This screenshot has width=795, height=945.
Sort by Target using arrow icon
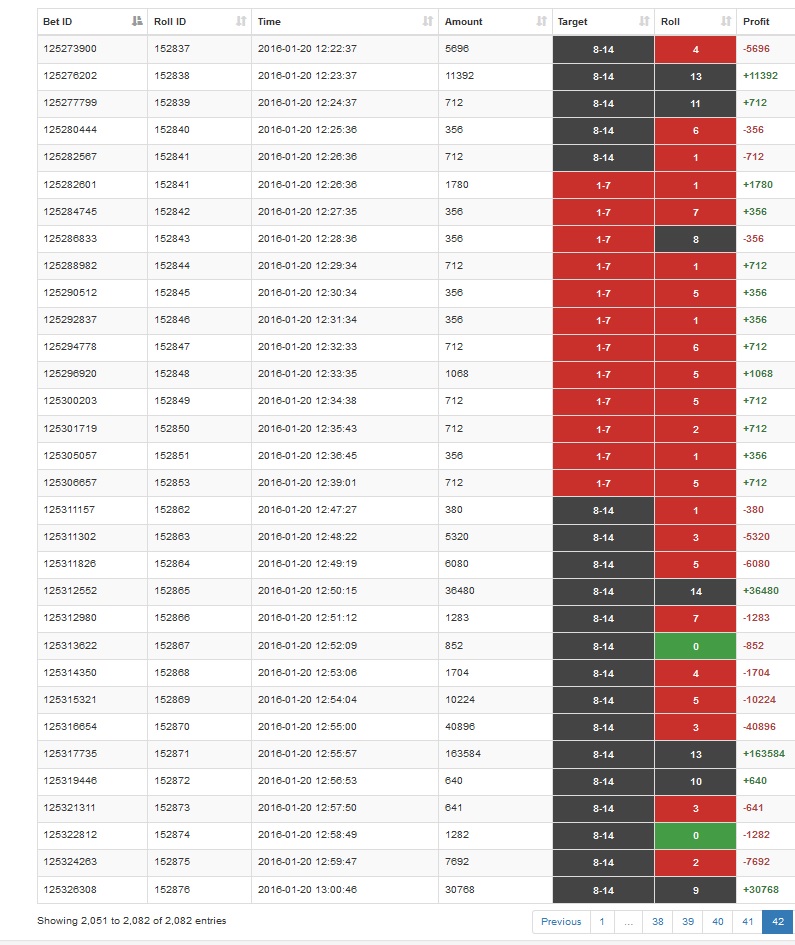coord(644,21)
